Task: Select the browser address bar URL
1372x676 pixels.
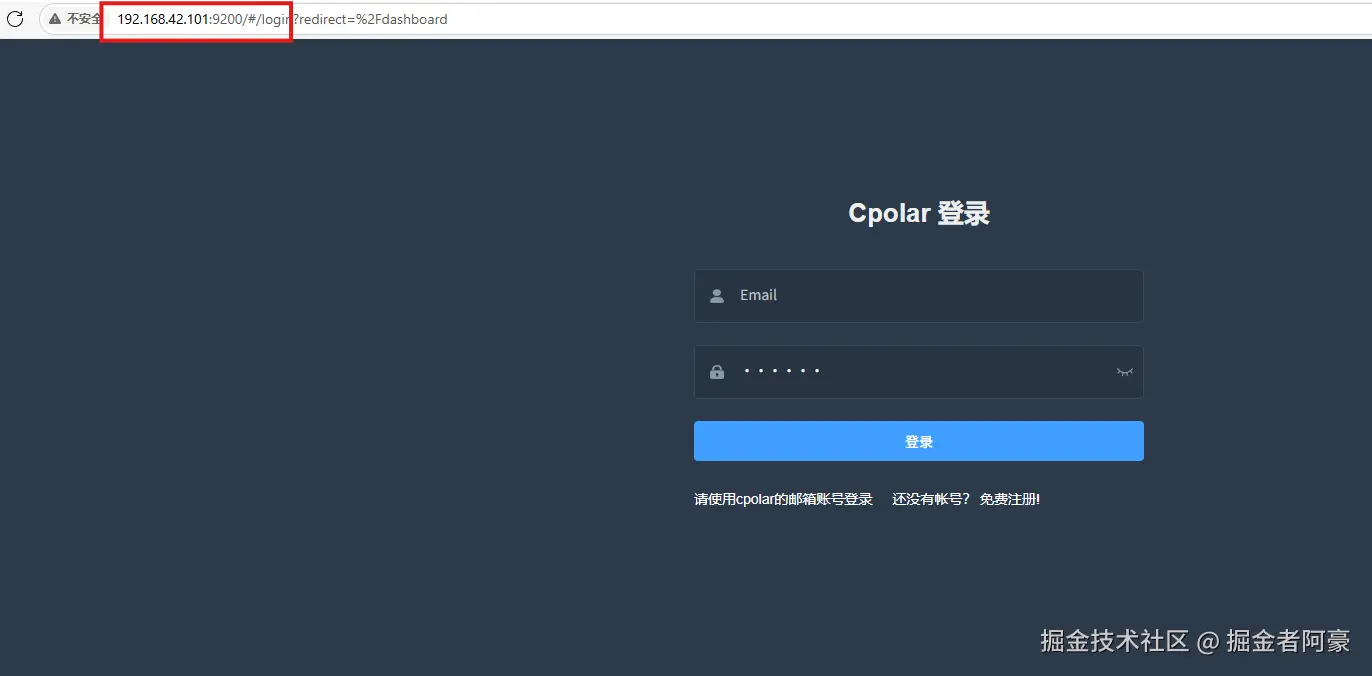Action: (282, 19)
